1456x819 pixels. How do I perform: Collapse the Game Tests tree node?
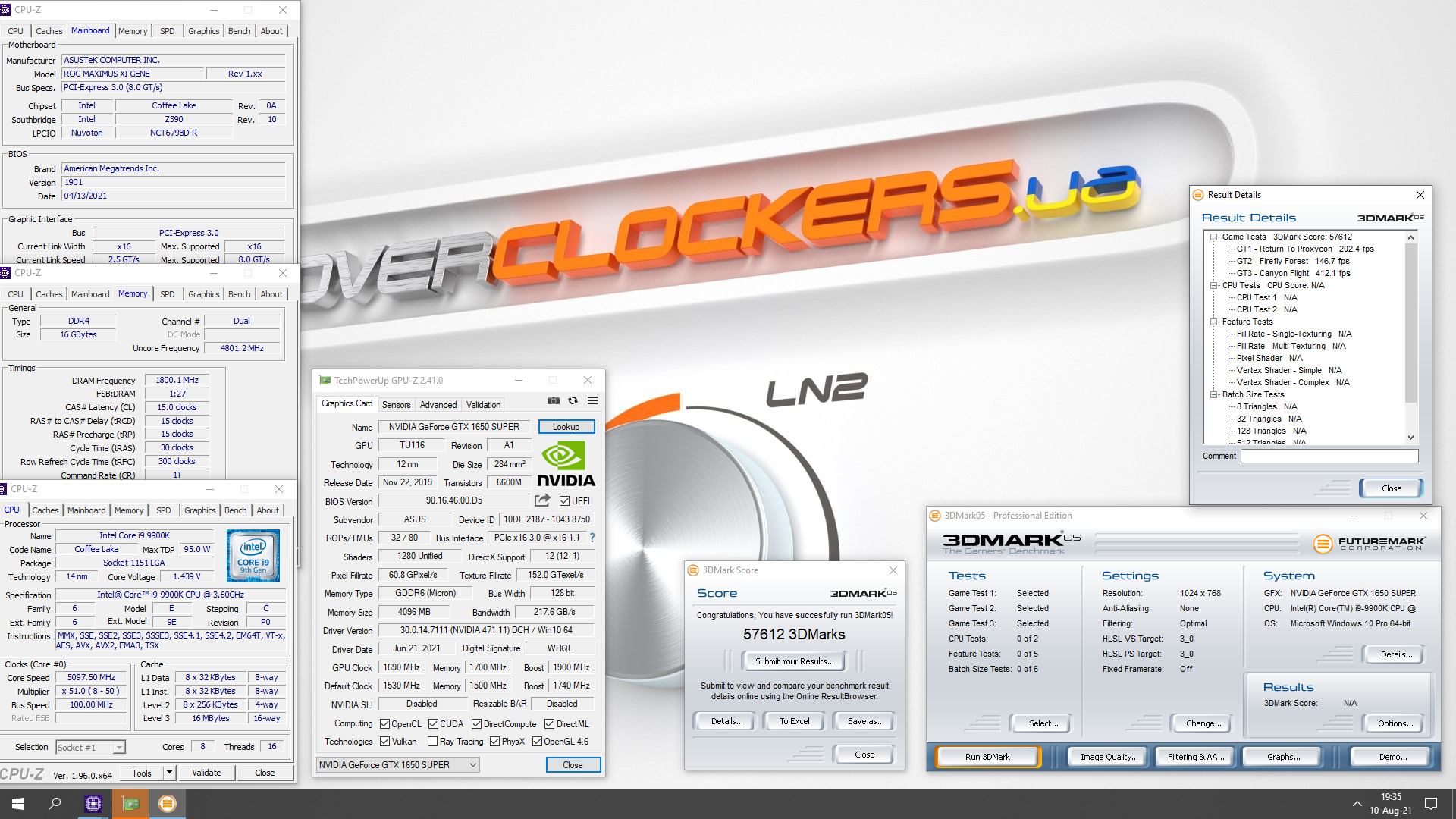pyautogui.click(x=1213, y=237)
